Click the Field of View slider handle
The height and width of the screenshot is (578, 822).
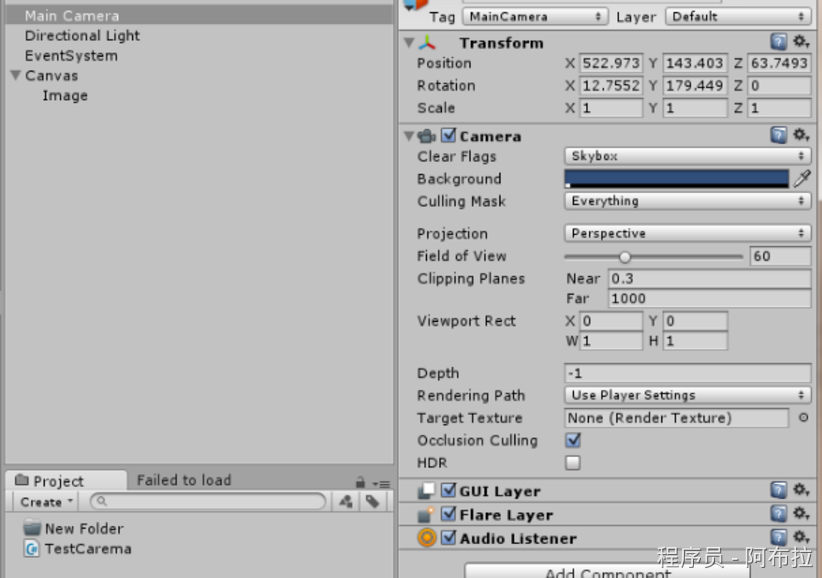pyautogui.click(x=625, y=257)
